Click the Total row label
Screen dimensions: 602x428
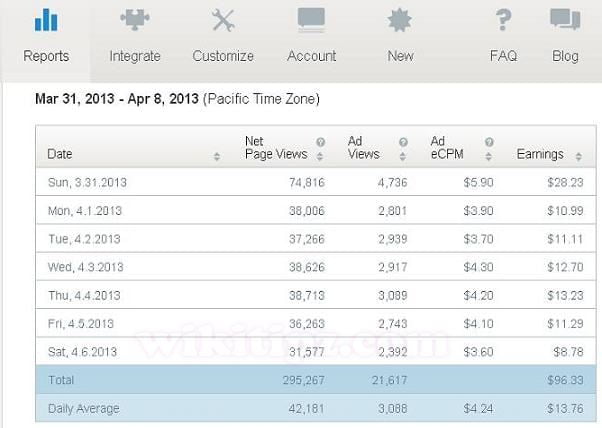click(x=61, y=380)
